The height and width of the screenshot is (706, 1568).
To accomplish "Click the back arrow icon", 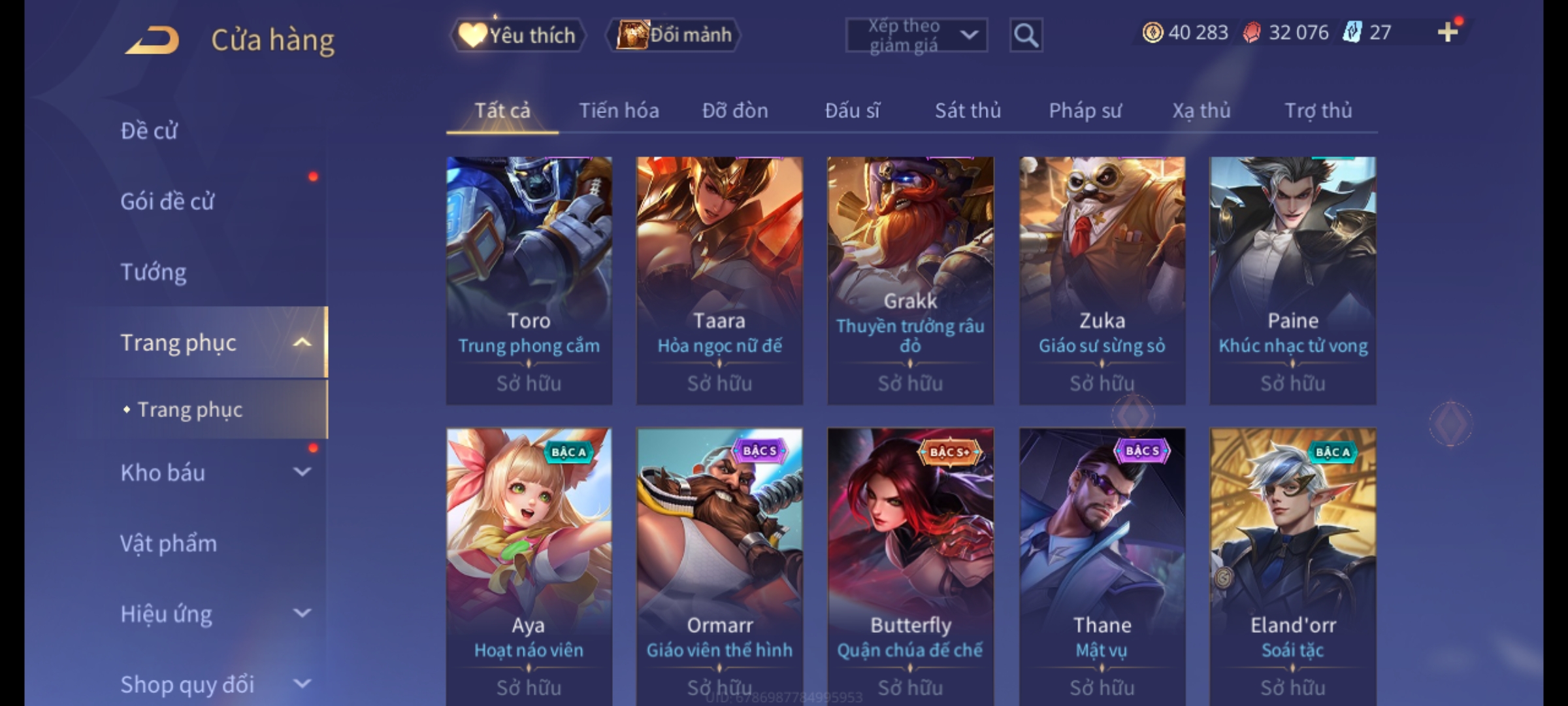I will [x=152, y=40].
